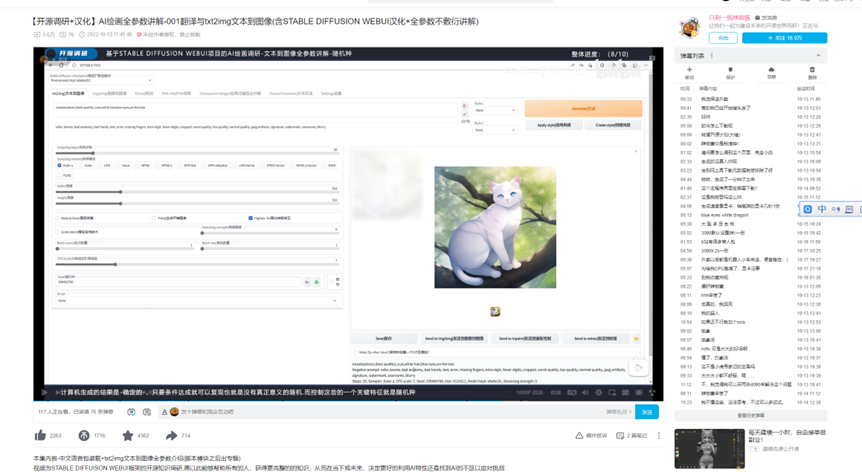862x472 pixels.
Task: Click protect shield icon in danmaku panel
Action: coord(730,70)
